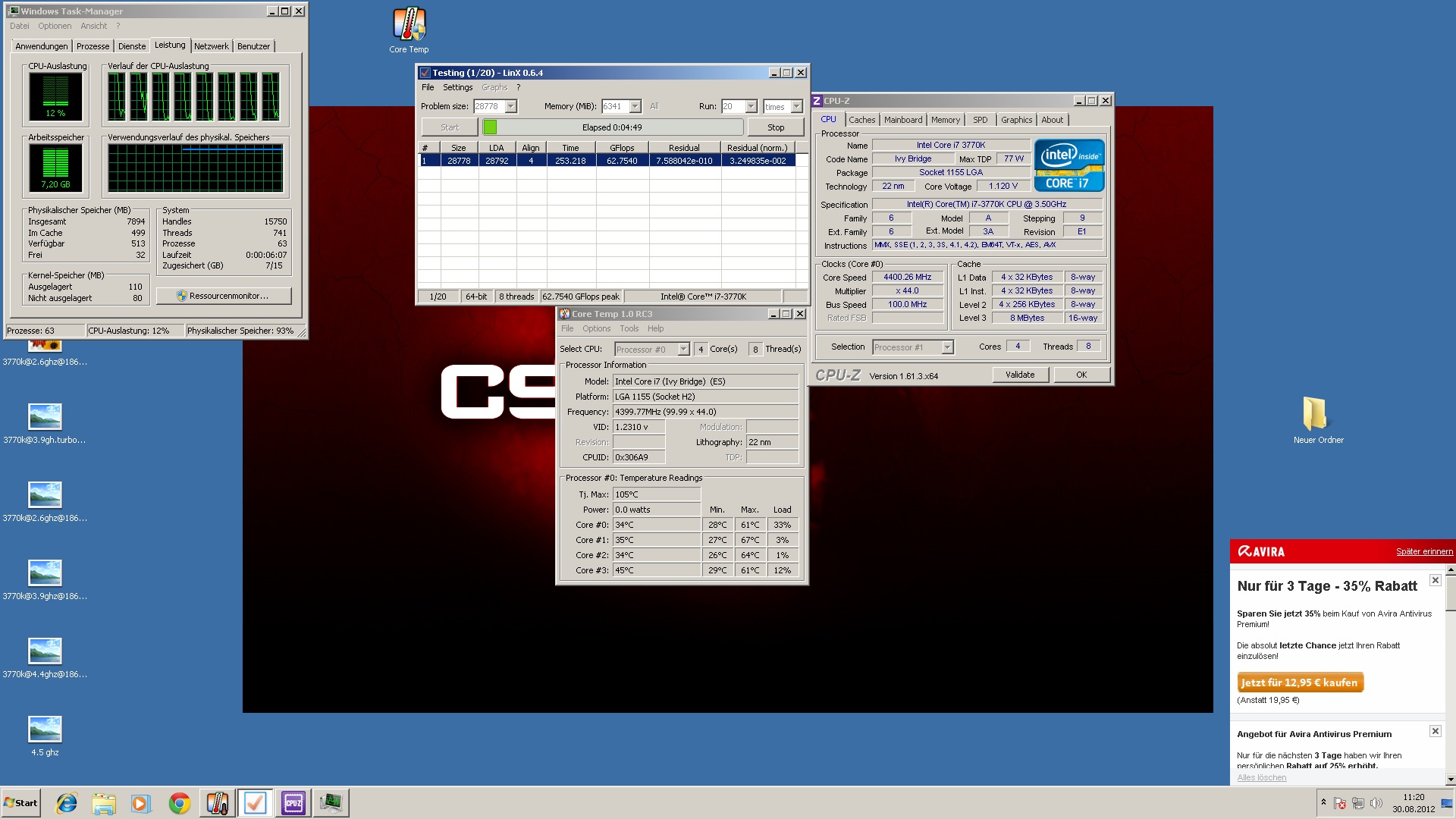Click the Später erinnern link in Avira
The width and height of the screenshot is (1456, 819).
pyautogui.click(x=1424, y=551)
